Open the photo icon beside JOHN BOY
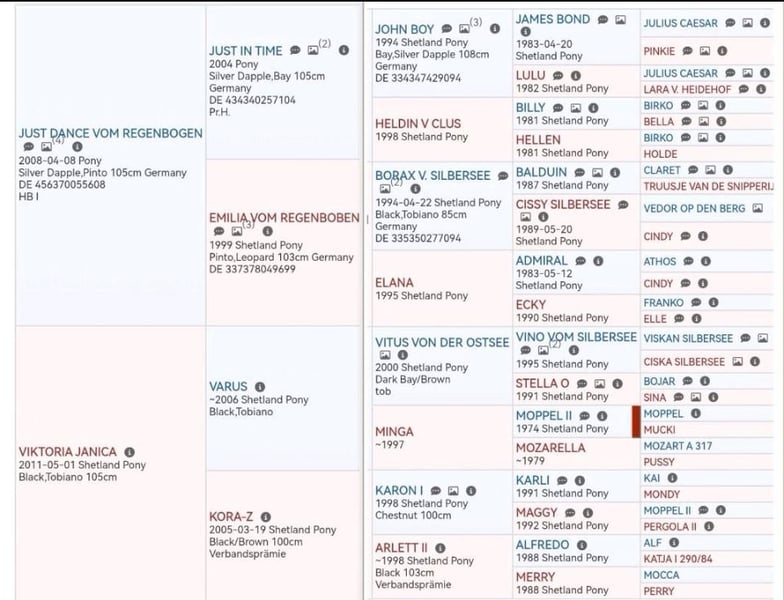The image size is (784, 600). (x=464, y=28)
